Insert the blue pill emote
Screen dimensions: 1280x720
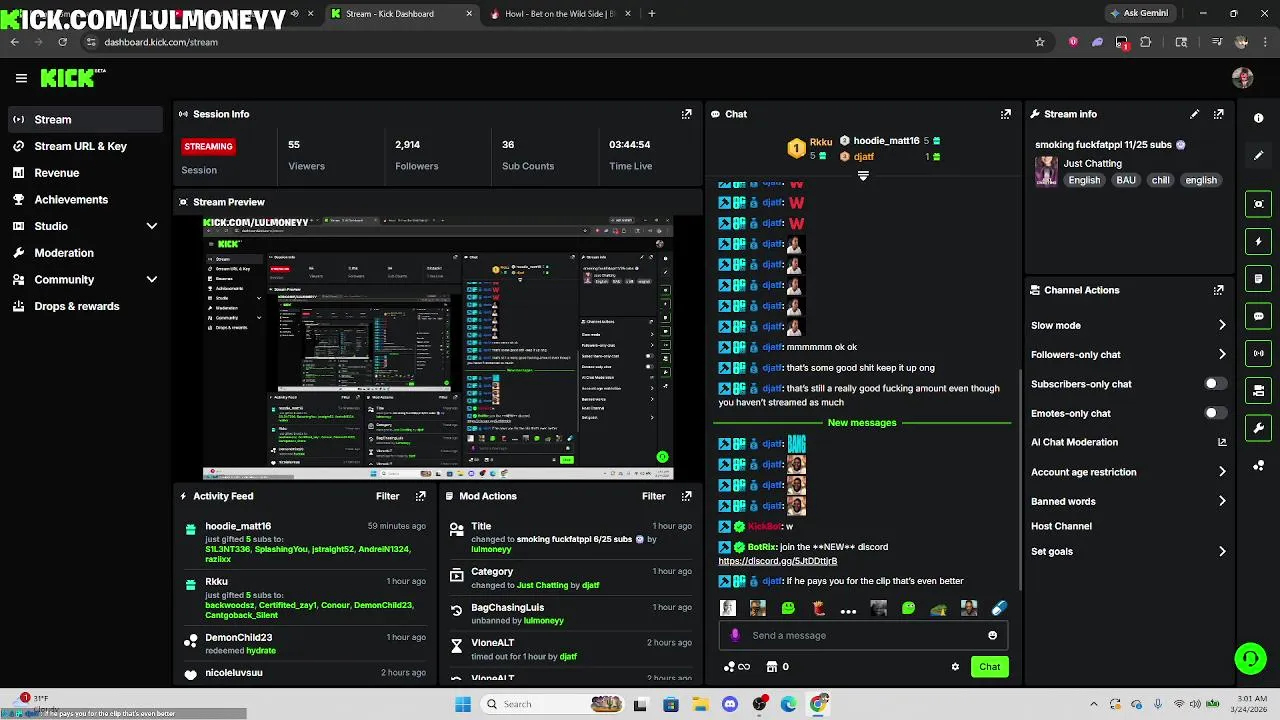998,608
